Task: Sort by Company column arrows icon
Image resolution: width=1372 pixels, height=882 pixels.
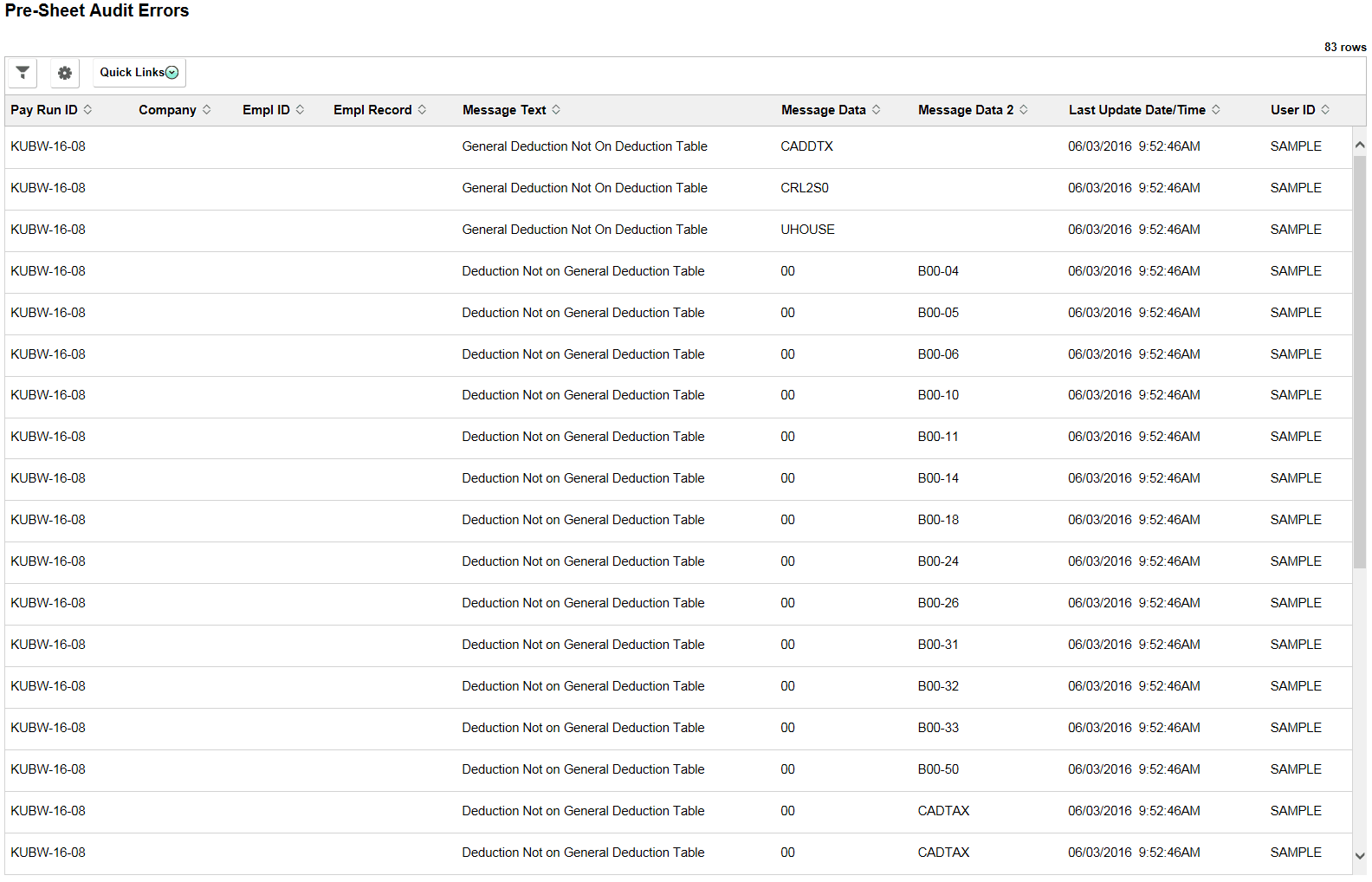Action: point(206,110)
